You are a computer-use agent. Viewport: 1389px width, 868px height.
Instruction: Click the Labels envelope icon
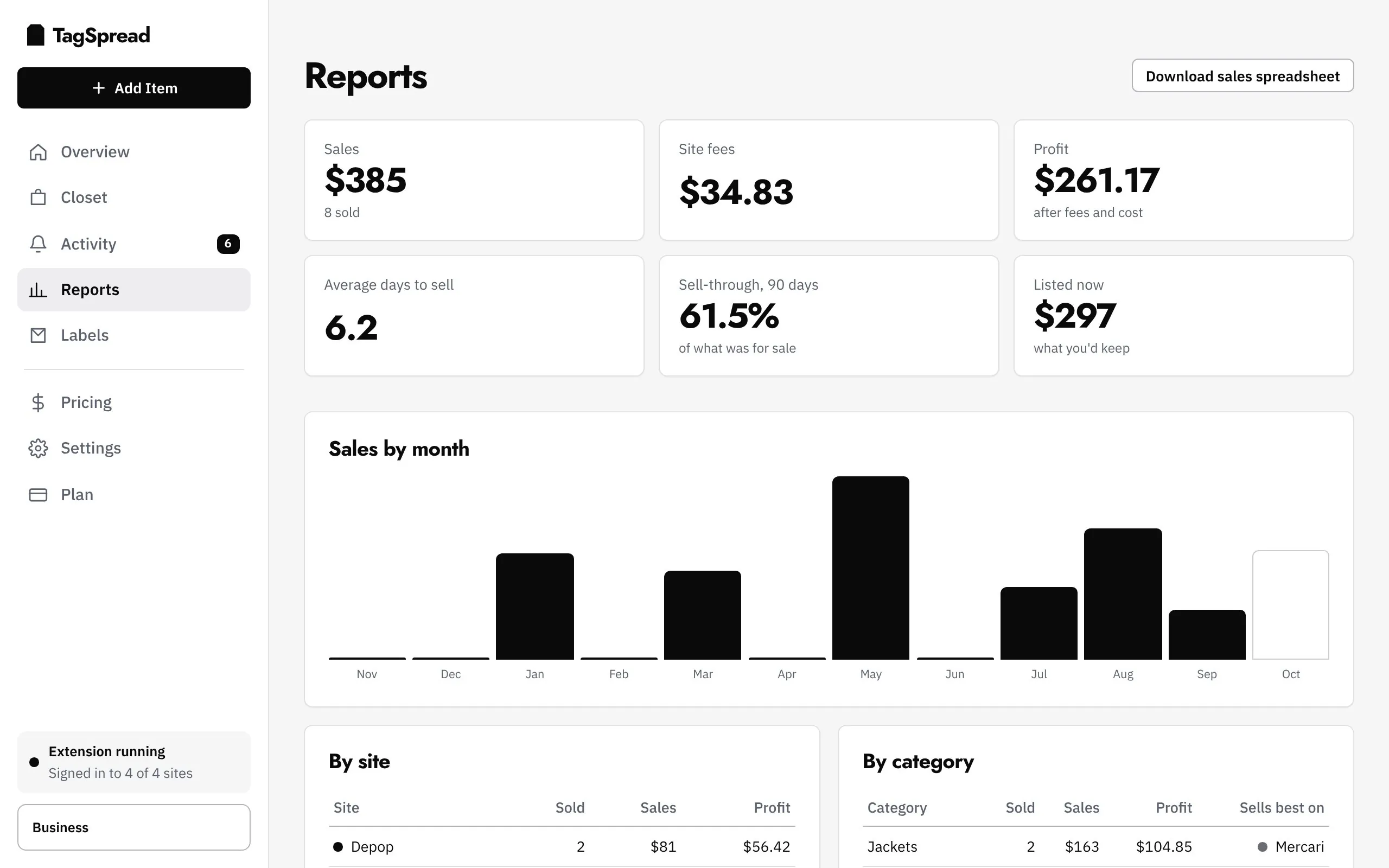pyautogui.click(x=38, y=335)
